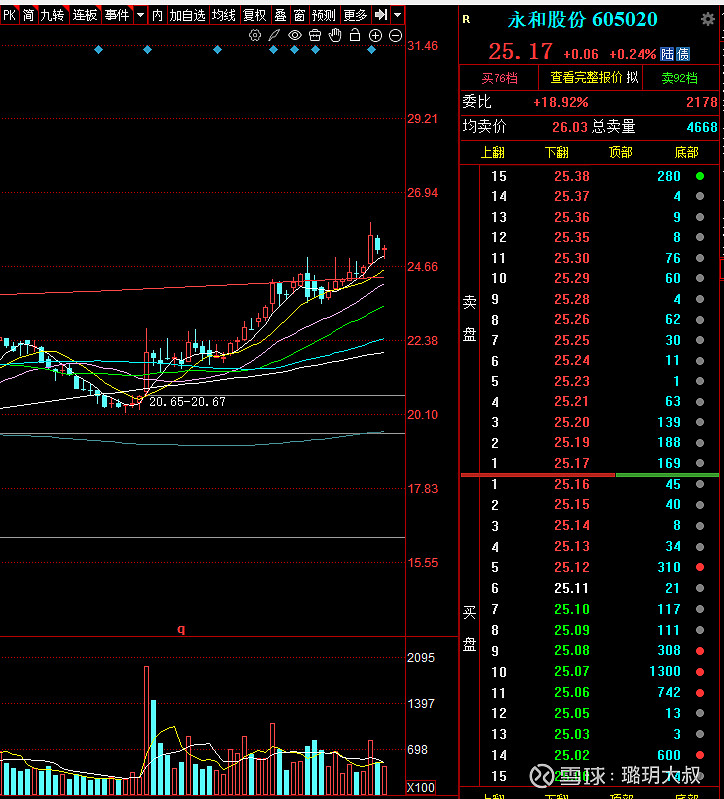Open the 预测 forecast tool
This screenshot has height=799, width=724.
click(324, 15)
